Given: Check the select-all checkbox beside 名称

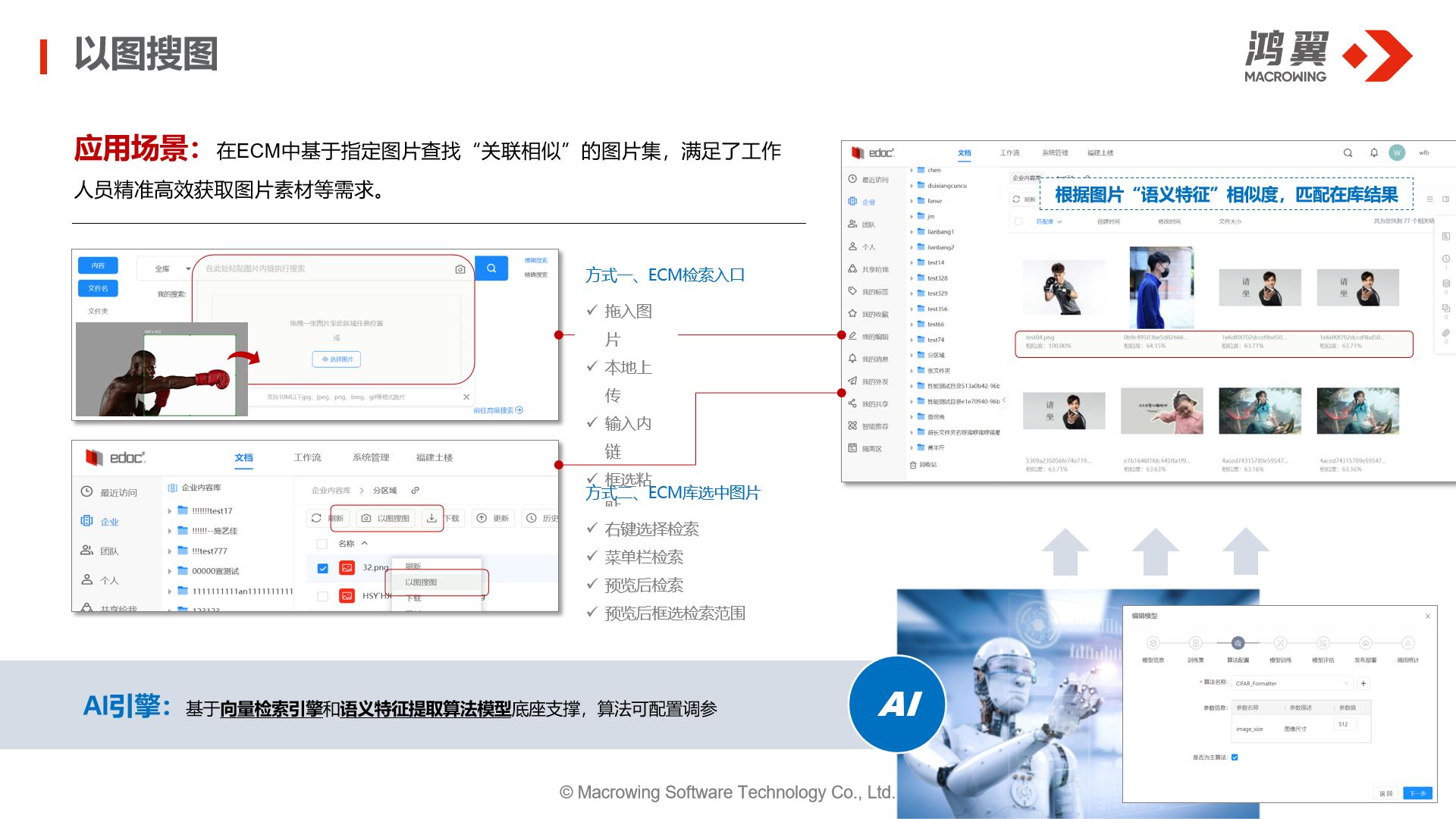Looking at the screenshot, I should tap(322, 544).
